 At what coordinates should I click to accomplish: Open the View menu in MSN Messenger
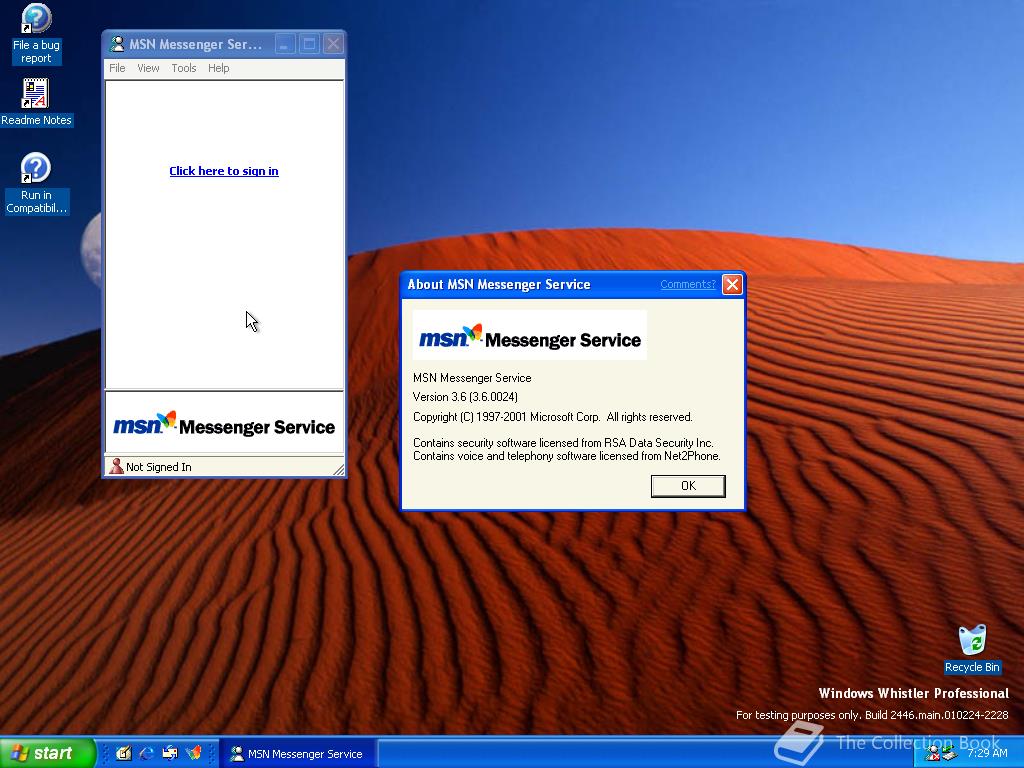tap(148, 68)
